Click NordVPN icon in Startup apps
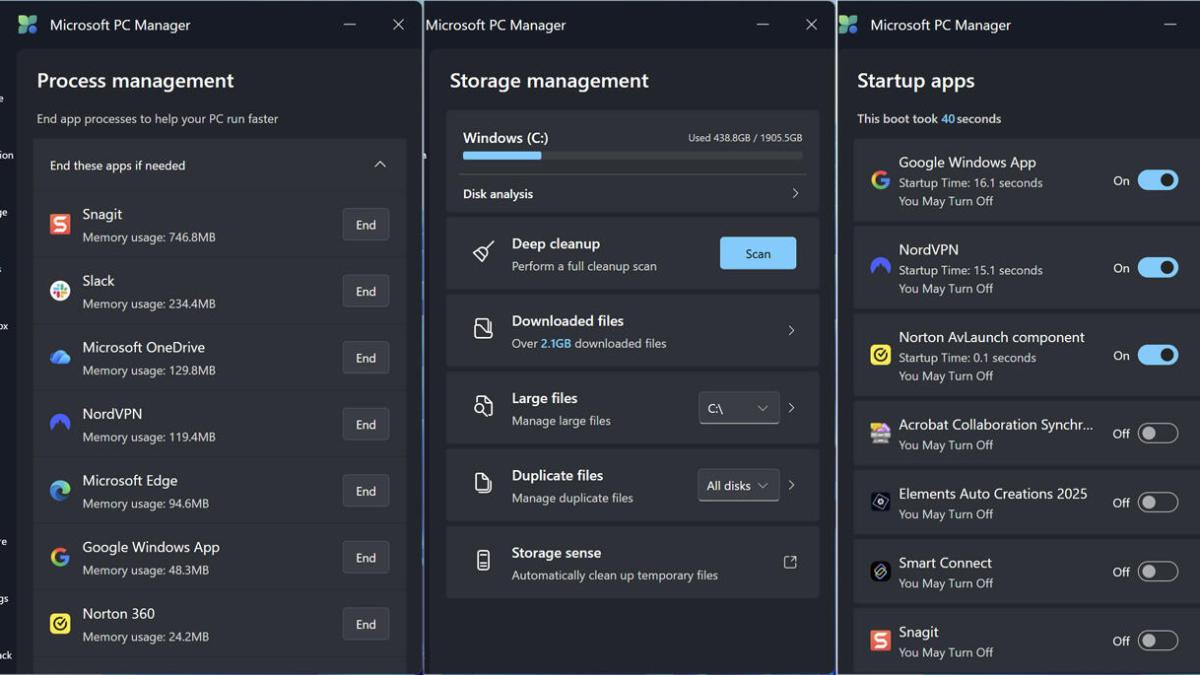 880,267
